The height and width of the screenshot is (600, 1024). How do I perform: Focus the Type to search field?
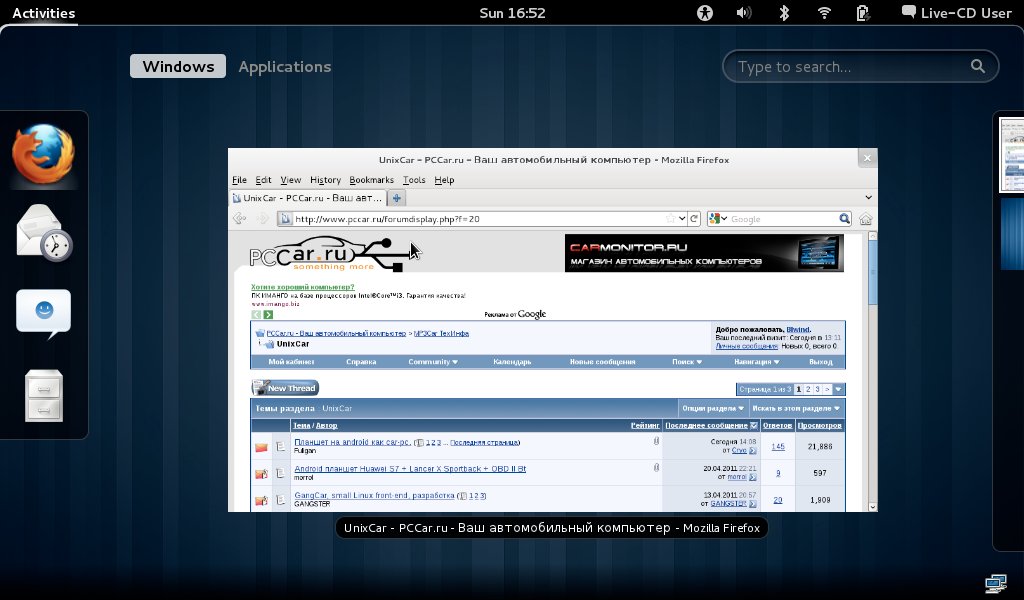[x=850, y=67]
